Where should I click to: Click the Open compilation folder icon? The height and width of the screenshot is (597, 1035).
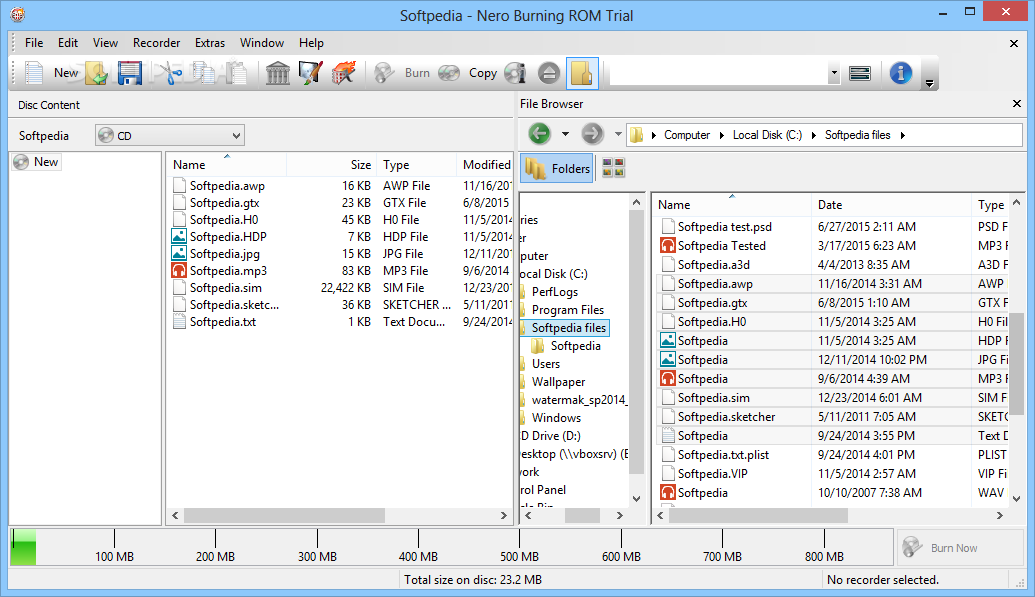point(96,73)
